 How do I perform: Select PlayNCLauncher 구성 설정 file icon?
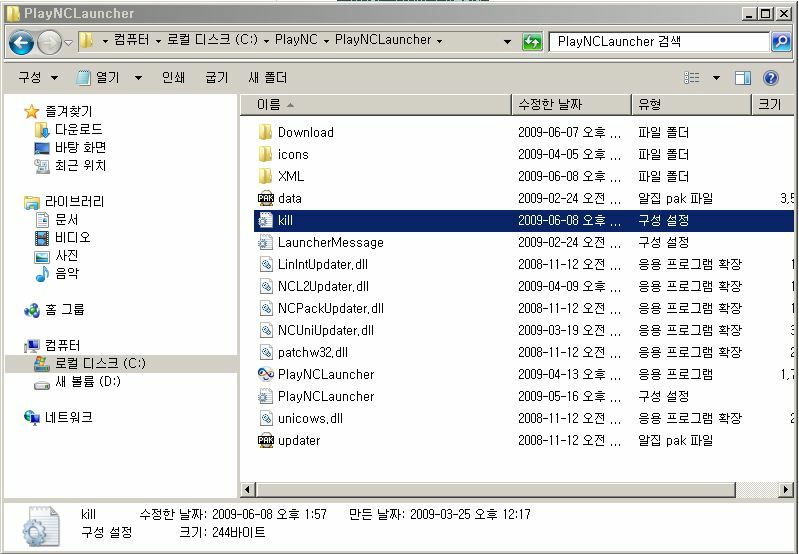click(265, 396)
